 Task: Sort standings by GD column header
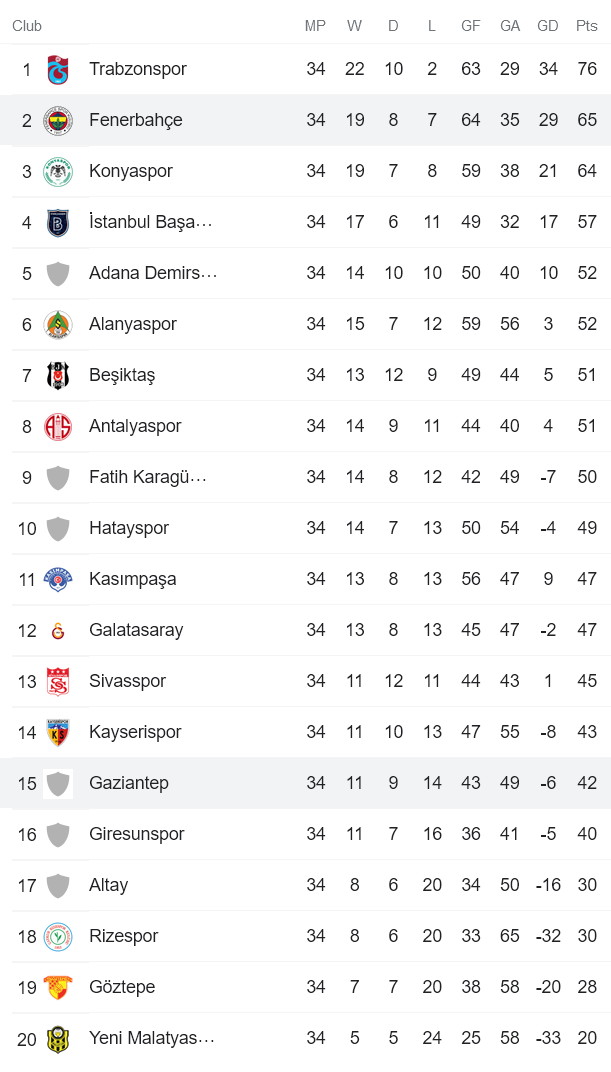[x=548, y=26]
